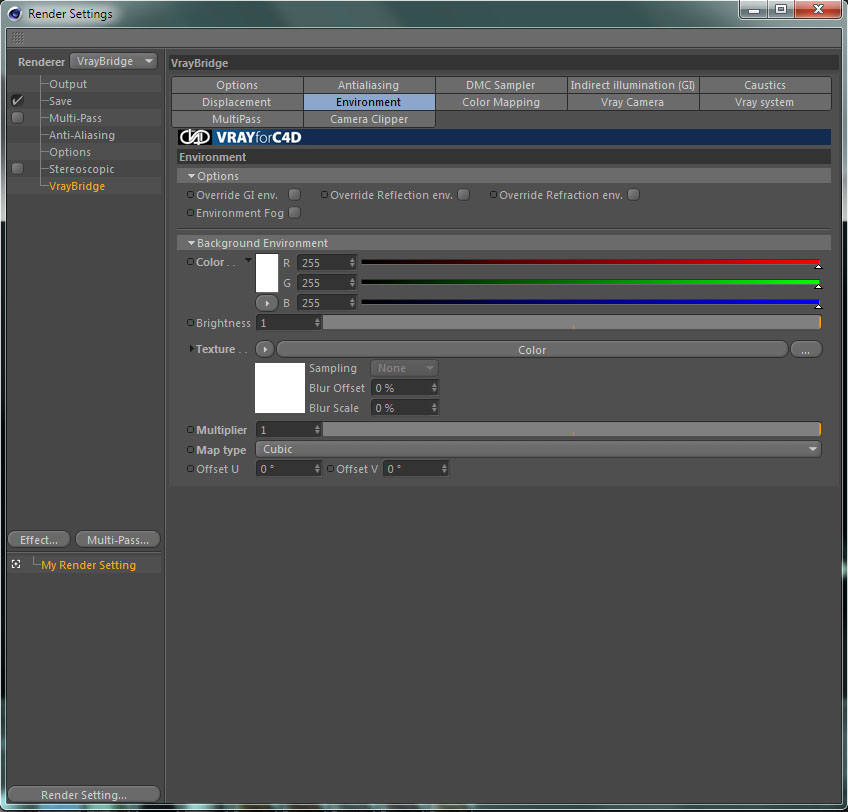848x812 pixels.
Task: Click Multiplier keyframe dot icon
Action: tap(190, 430)
